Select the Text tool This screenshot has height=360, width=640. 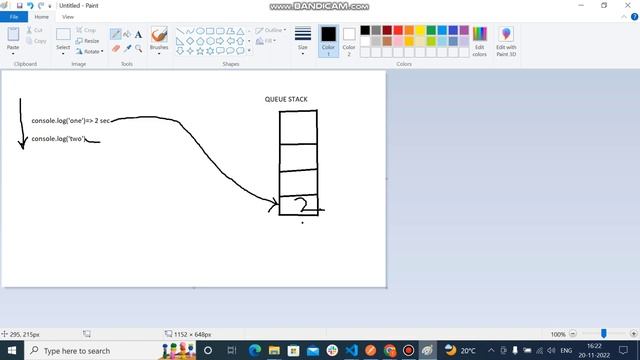pyautogui.click(x=138, y=35)
